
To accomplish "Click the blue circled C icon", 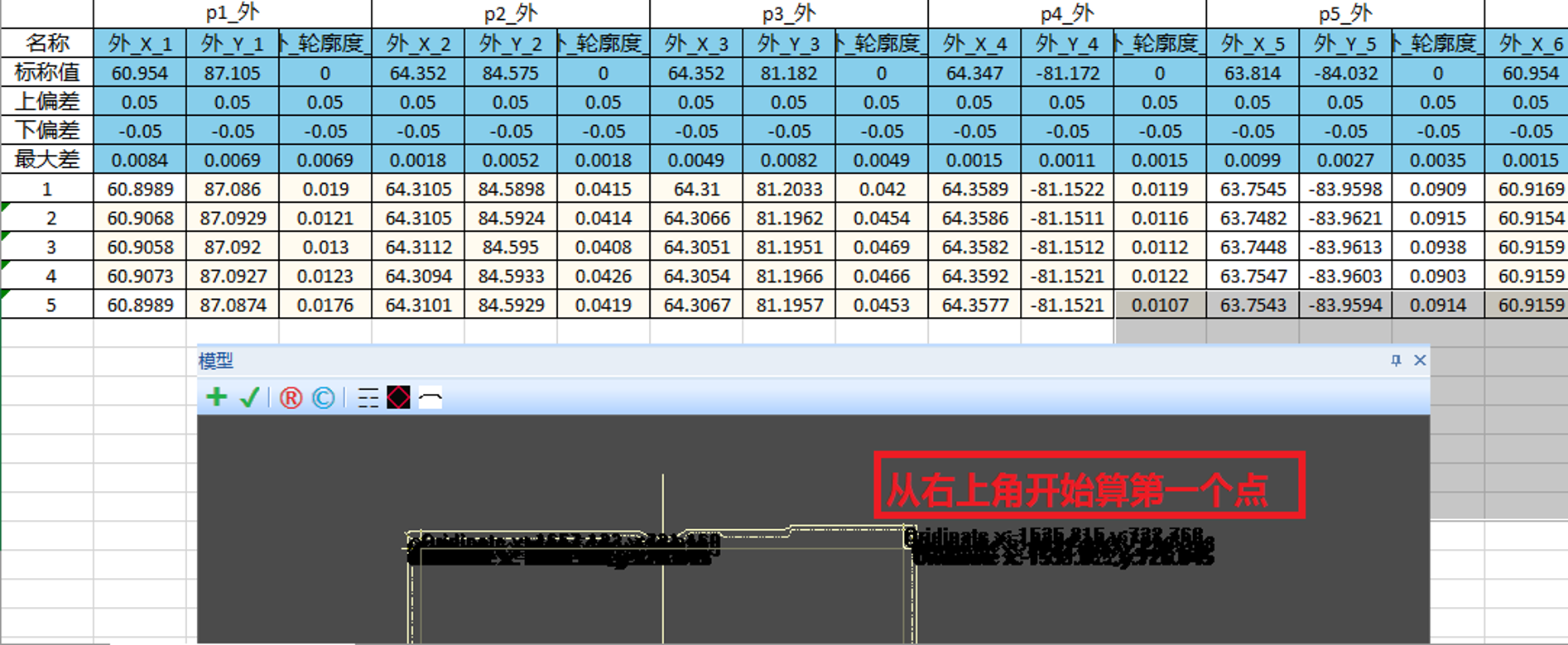I will point(324,398).
